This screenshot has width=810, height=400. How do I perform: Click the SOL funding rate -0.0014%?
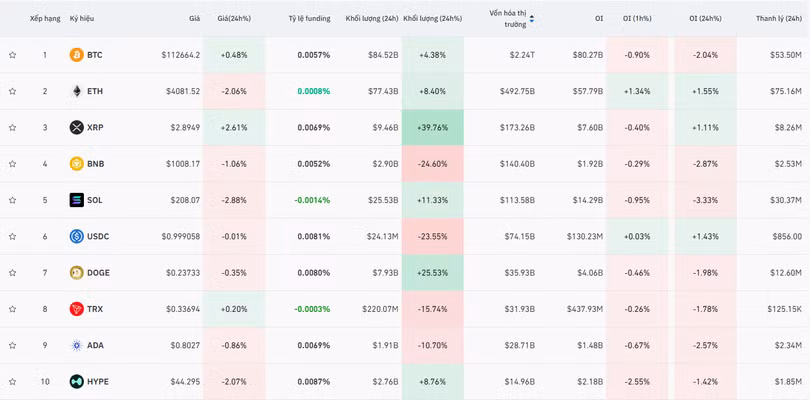click(311, 200)
